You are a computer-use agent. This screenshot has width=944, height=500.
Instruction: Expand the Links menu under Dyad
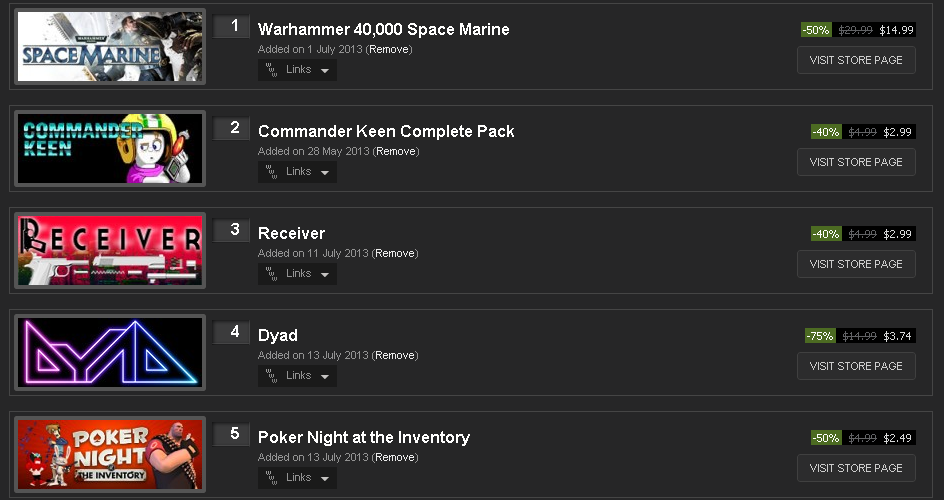pos(297,376)
